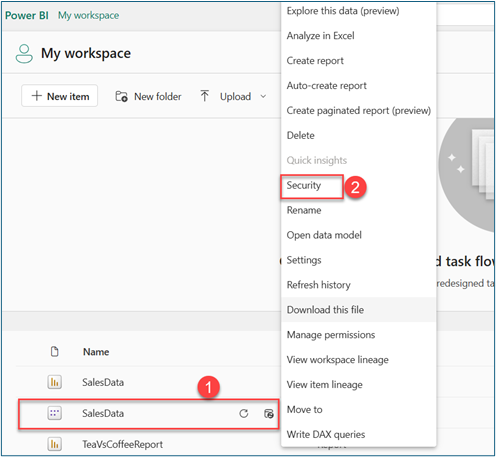This screenshot has height=457, width=496.
Task: Click the Power BI home link
Action: tap(27, 15)
